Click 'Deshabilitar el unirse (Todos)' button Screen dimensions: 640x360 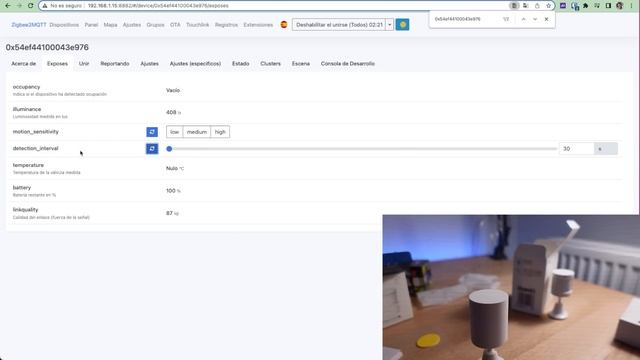click(x=339, y=24)
